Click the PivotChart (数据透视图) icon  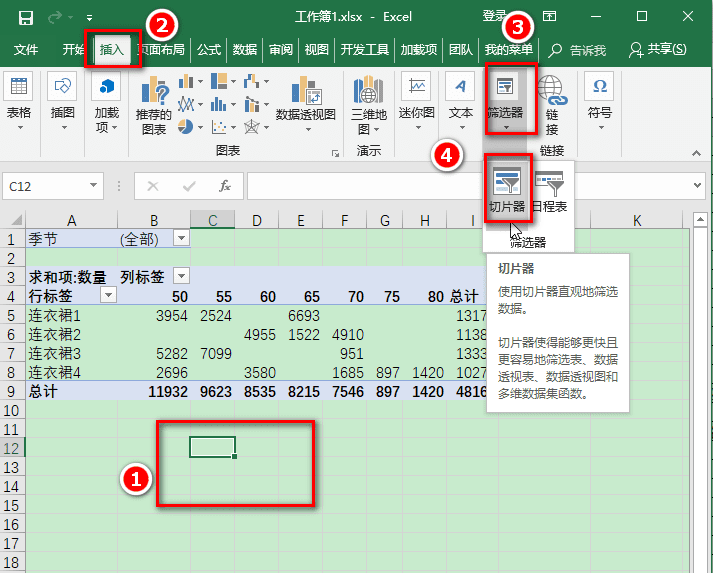point(305,90)
